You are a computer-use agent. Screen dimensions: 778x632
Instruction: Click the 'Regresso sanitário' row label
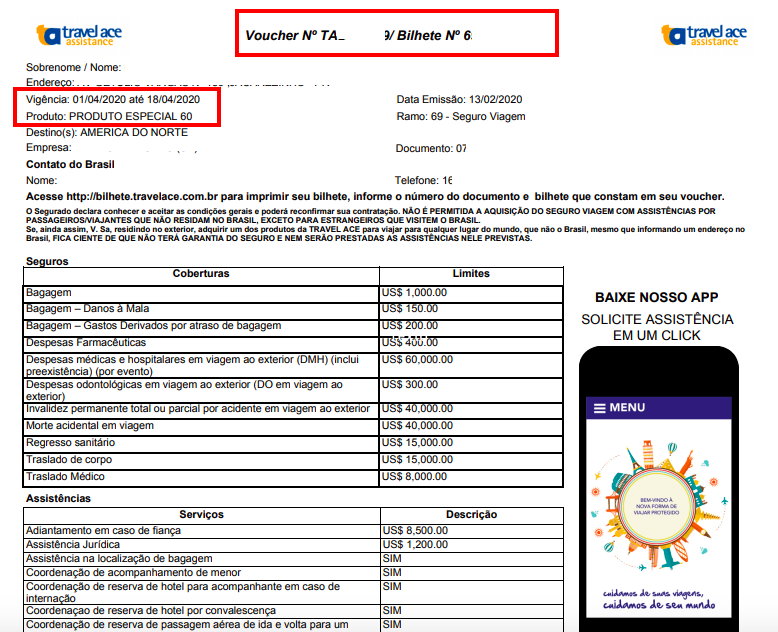[70, 442]
